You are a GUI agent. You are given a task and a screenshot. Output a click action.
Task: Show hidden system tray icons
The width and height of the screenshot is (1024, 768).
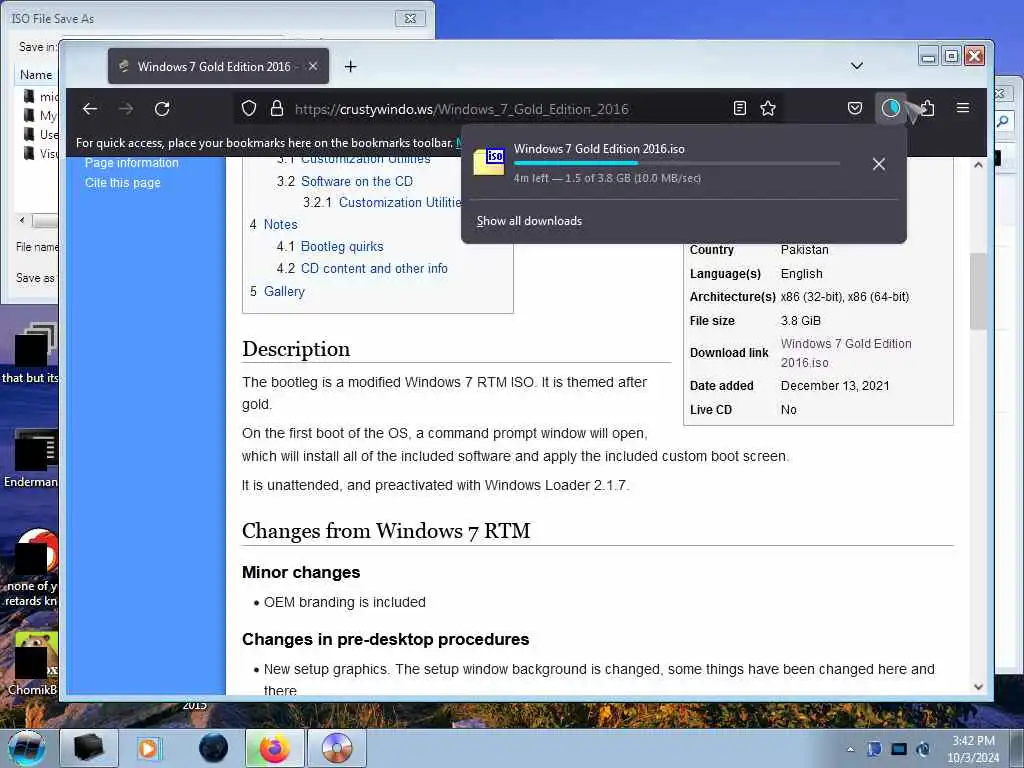click(x=850, y=749)
